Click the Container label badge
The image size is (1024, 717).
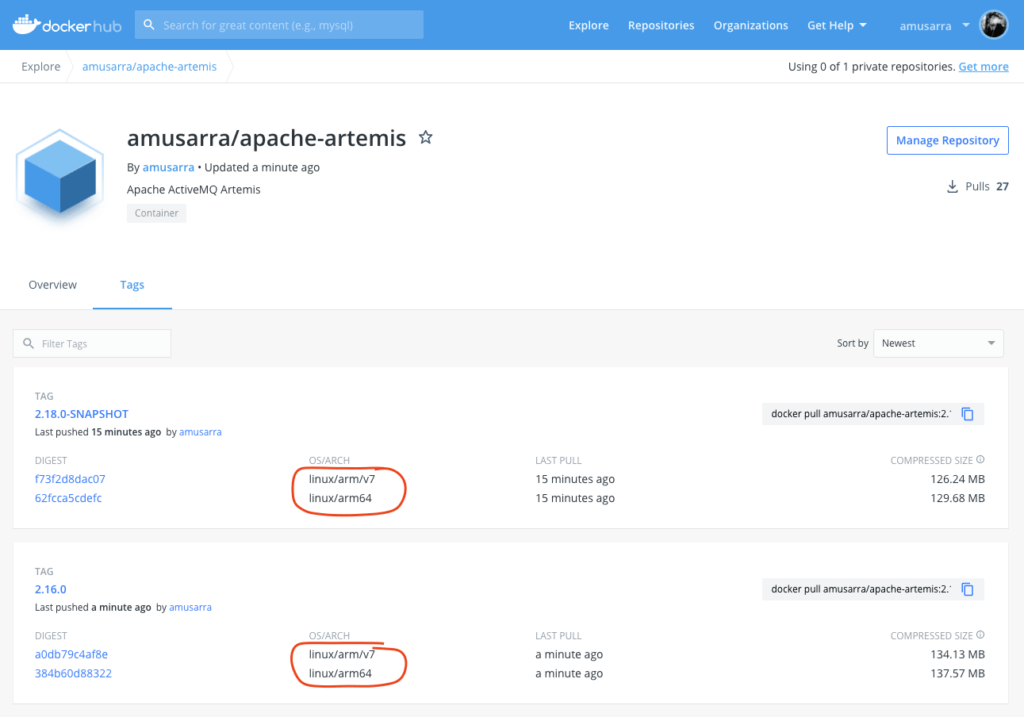coord(156,213)
